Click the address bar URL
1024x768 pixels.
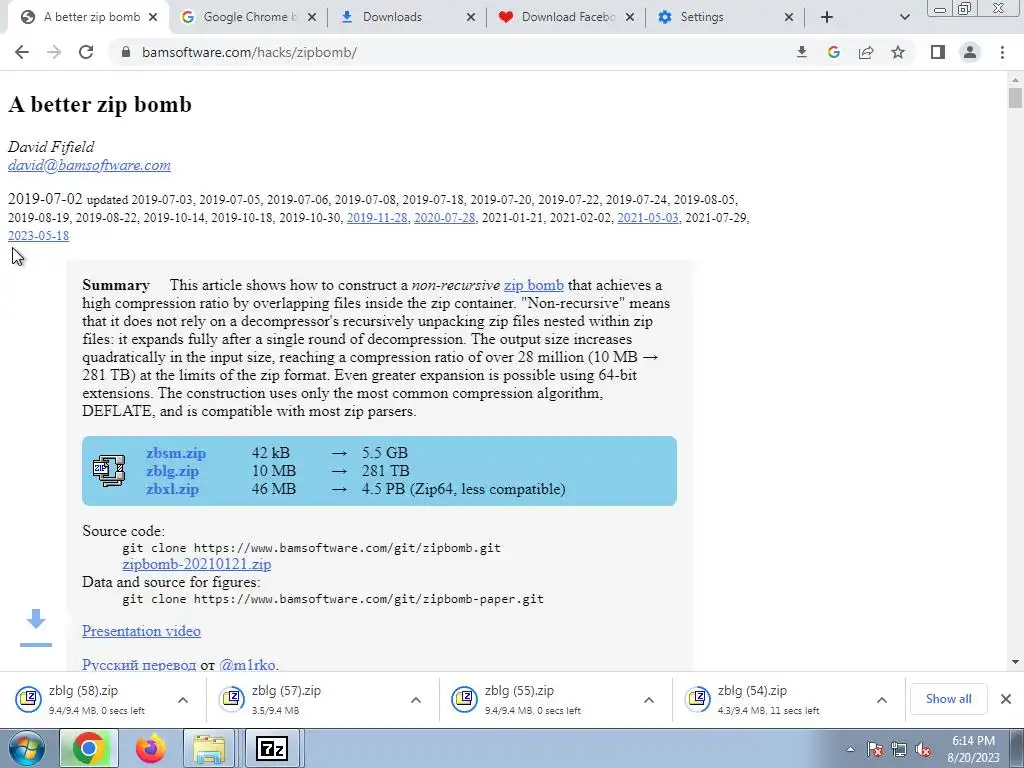pyautogui.click(x=249, y=52)
